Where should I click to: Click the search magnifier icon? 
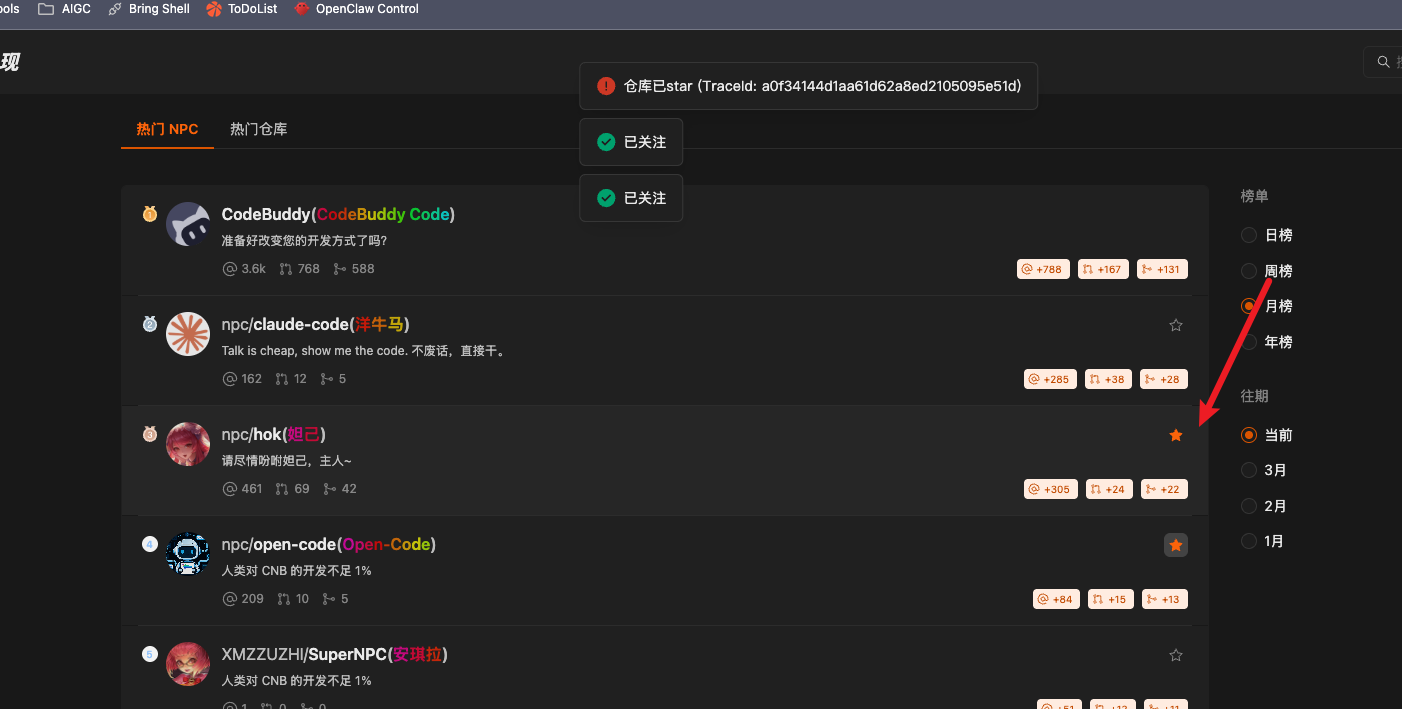point(1384,62)
